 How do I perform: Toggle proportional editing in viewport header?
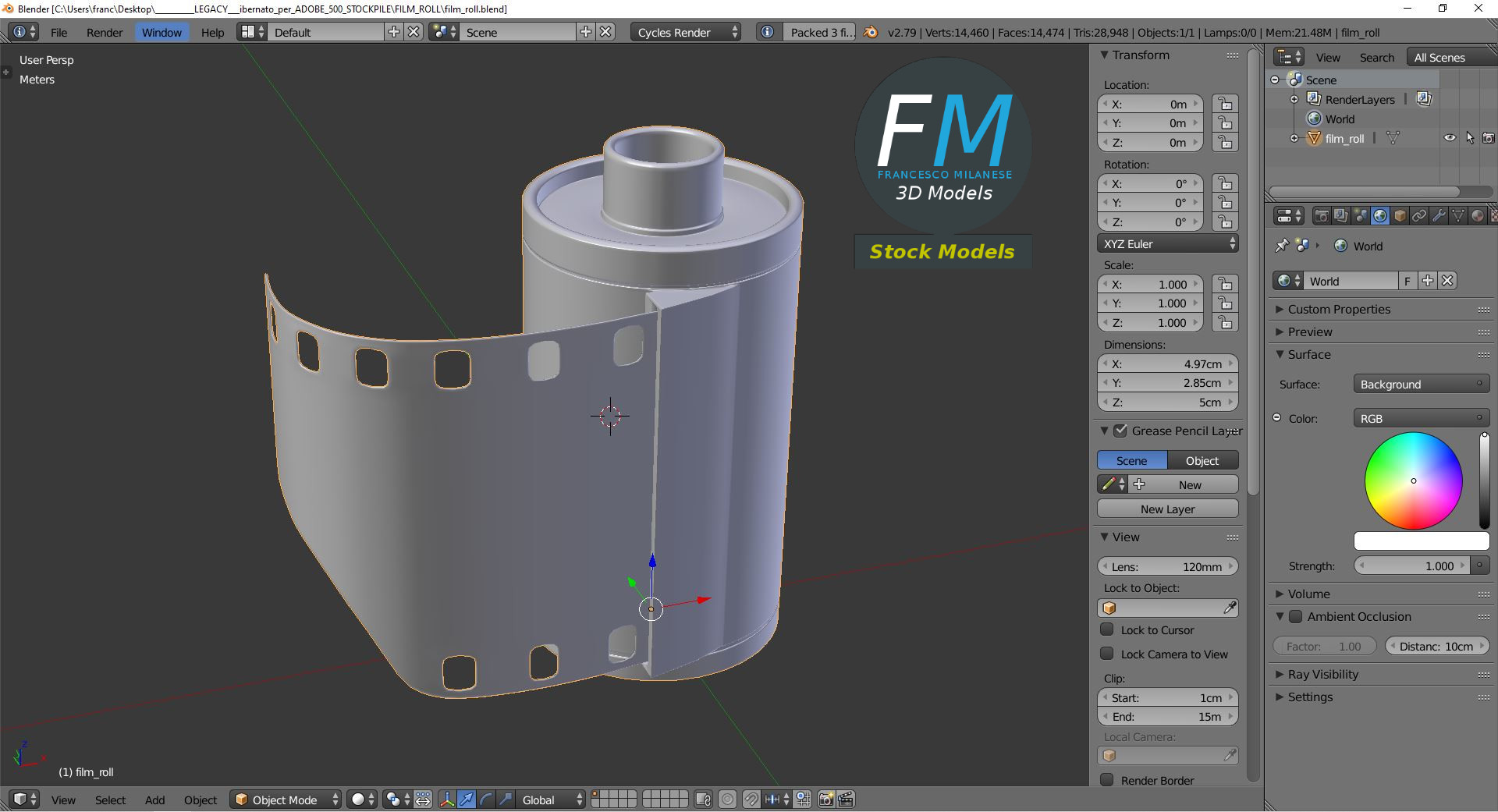727,800
